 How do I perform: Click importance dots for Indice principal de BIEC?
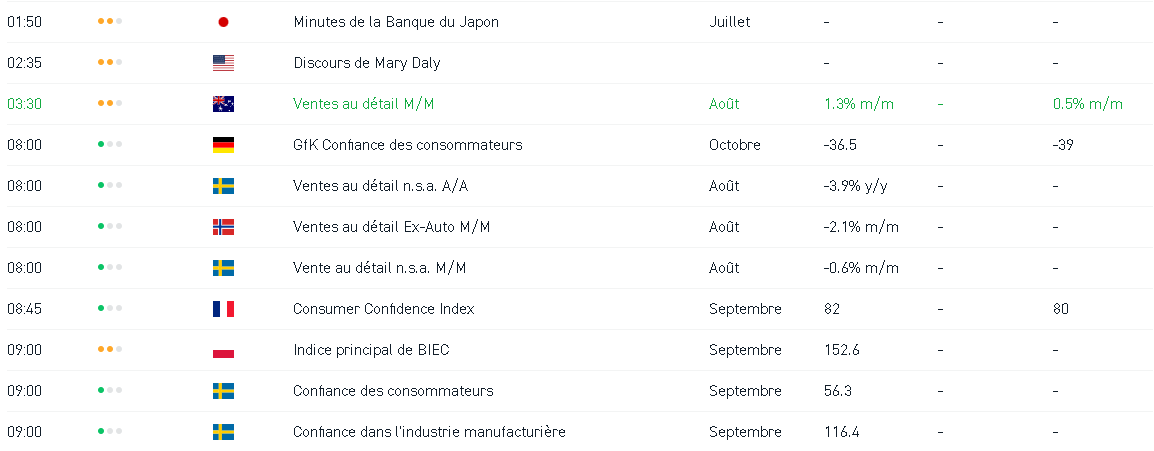(110, 350)
